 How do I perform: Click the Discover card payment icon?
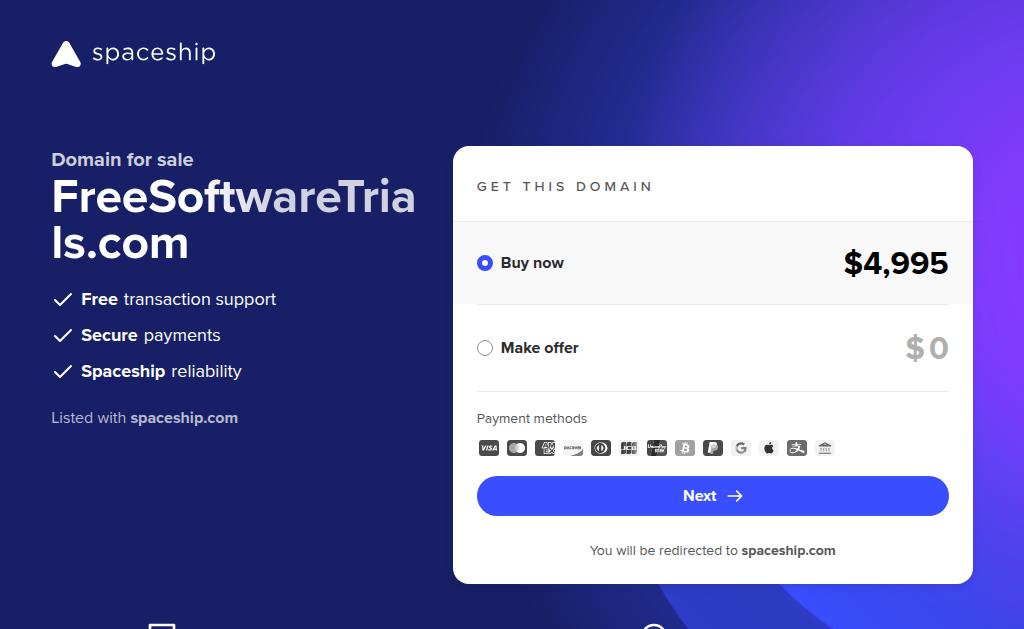(x=573, y=448)
